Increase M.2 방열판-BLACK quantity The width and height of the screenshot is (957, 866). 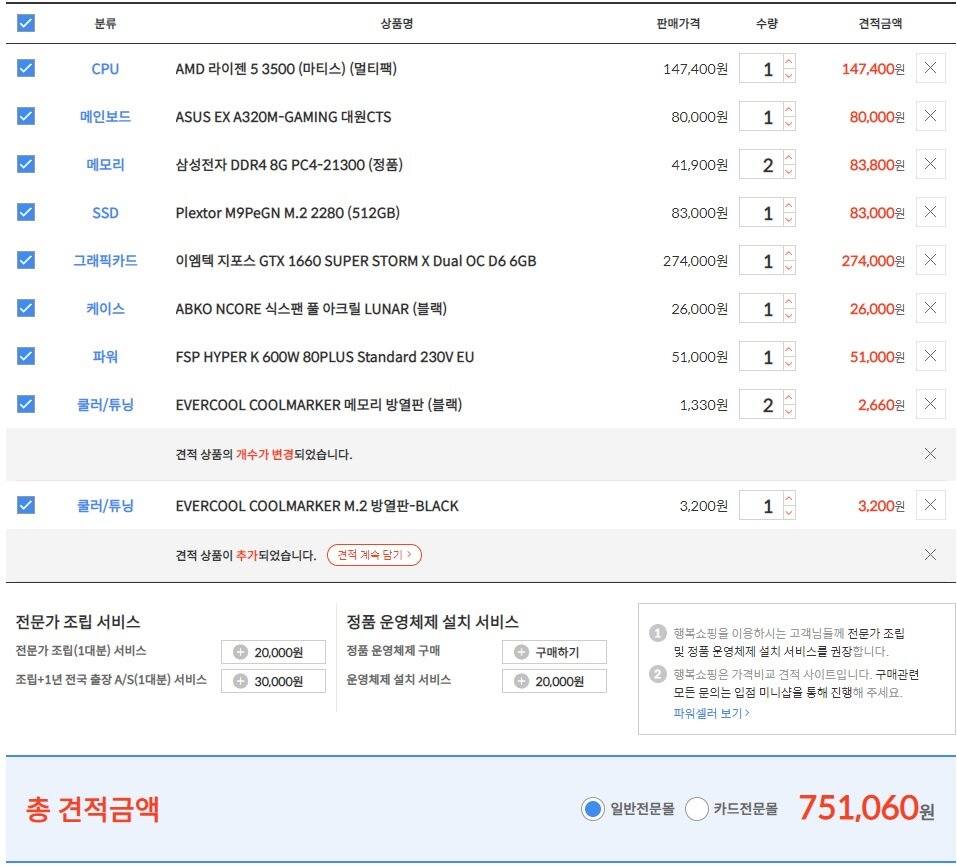pos(789,498)
